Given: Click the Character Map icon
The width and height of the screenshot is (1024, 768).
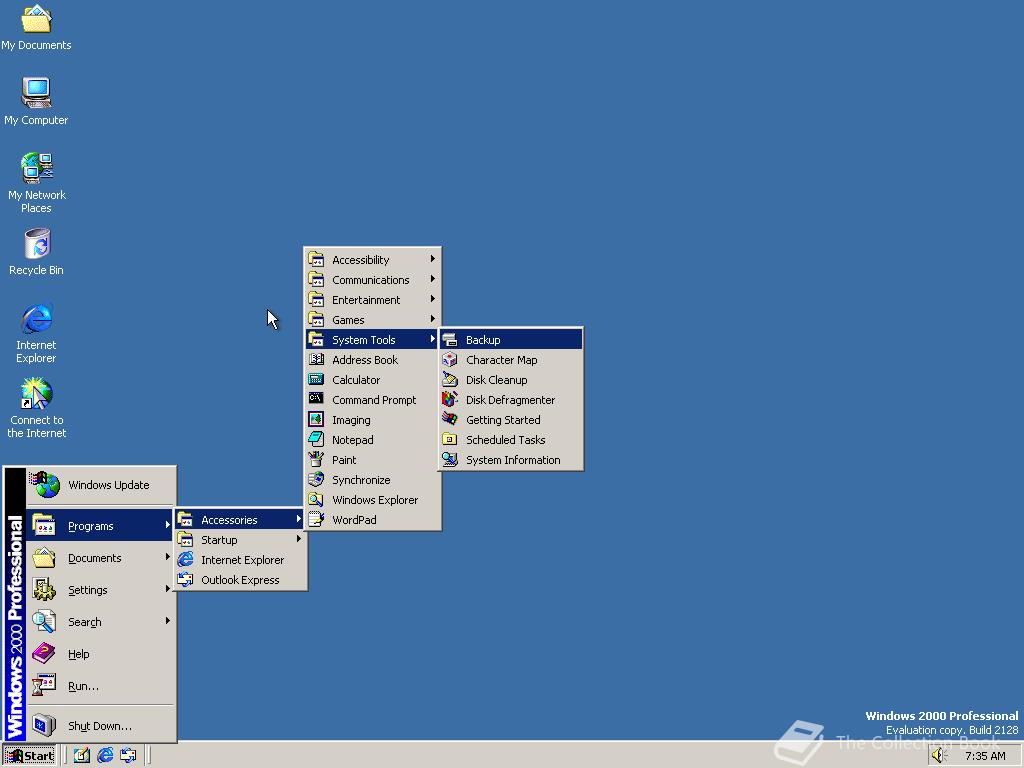Looking at the screenshot, I should coord(449,360).
